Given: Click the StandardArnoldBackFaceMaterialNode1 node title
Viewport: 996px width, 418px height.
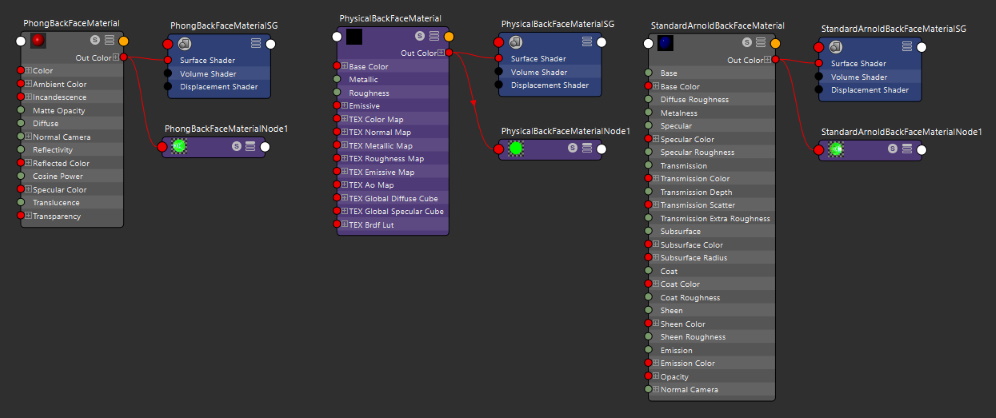Looking at the screenshot, I should [x=901, y=131].
